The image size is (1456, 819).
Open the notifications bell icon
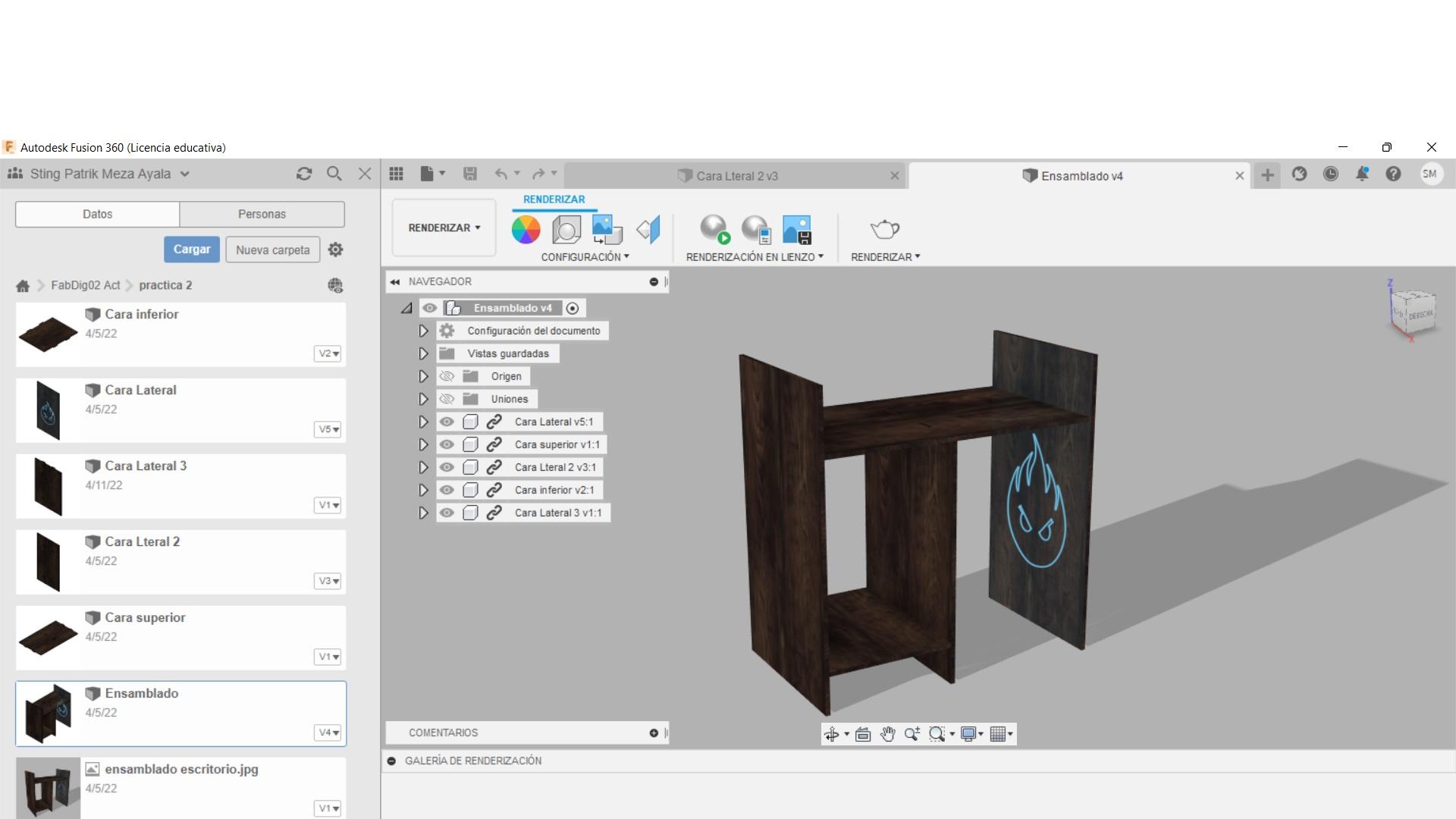(1362, 174)
